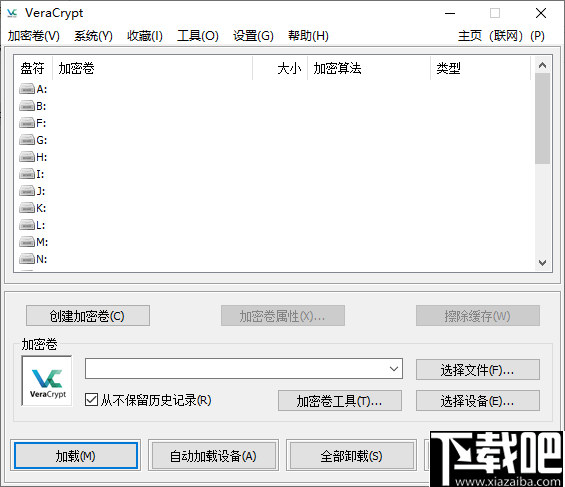Click the 大小 column header

pyautogui.click(x=280, y=68)
